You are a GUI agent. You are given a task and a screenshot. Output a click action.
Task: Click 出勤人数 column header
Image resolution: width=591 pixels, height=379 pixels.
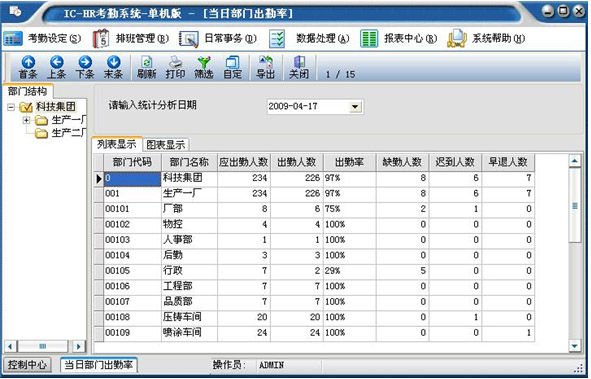click(x=297, y=162)
